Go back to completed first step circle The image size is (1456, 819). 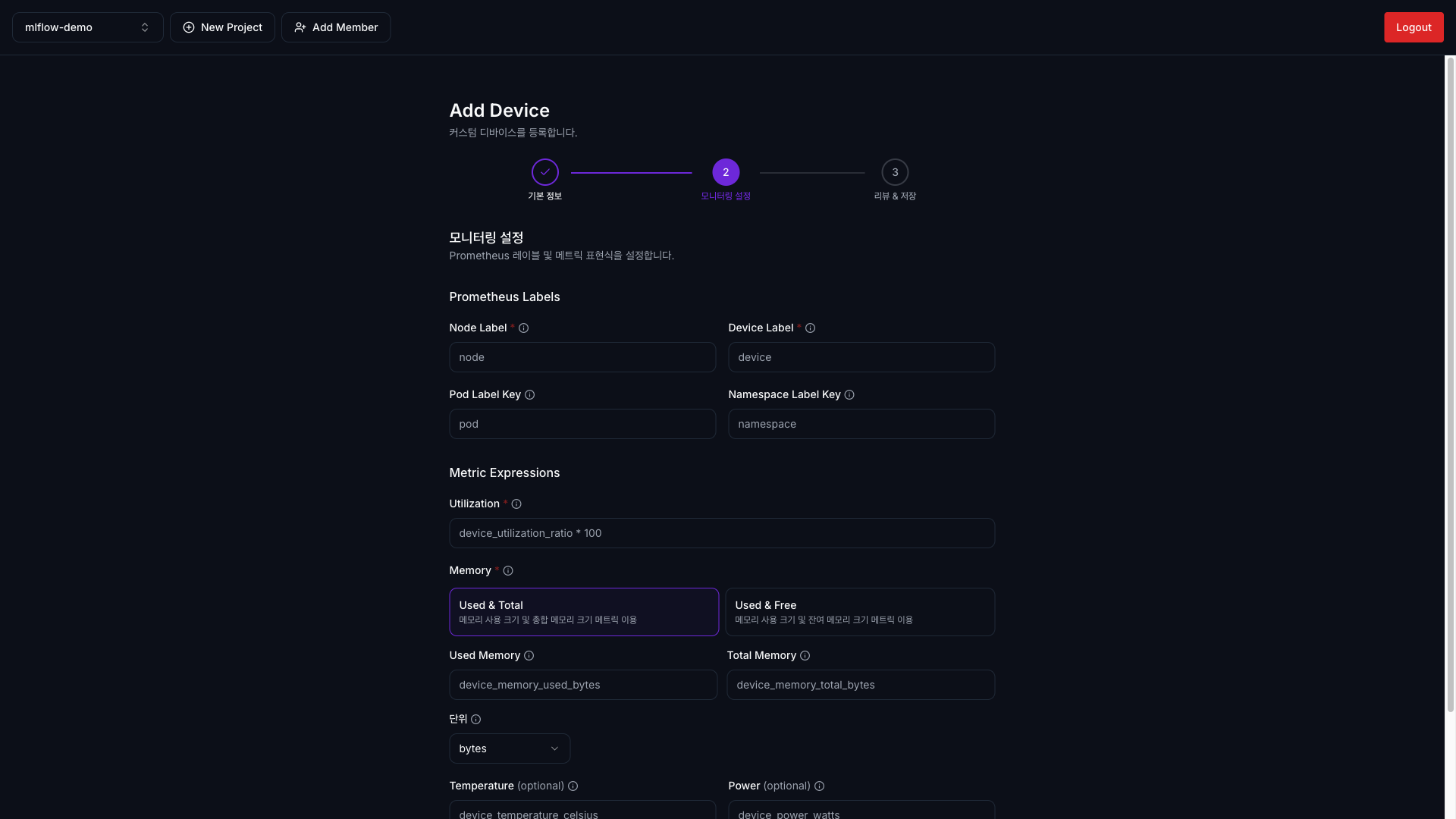point(544,173)
